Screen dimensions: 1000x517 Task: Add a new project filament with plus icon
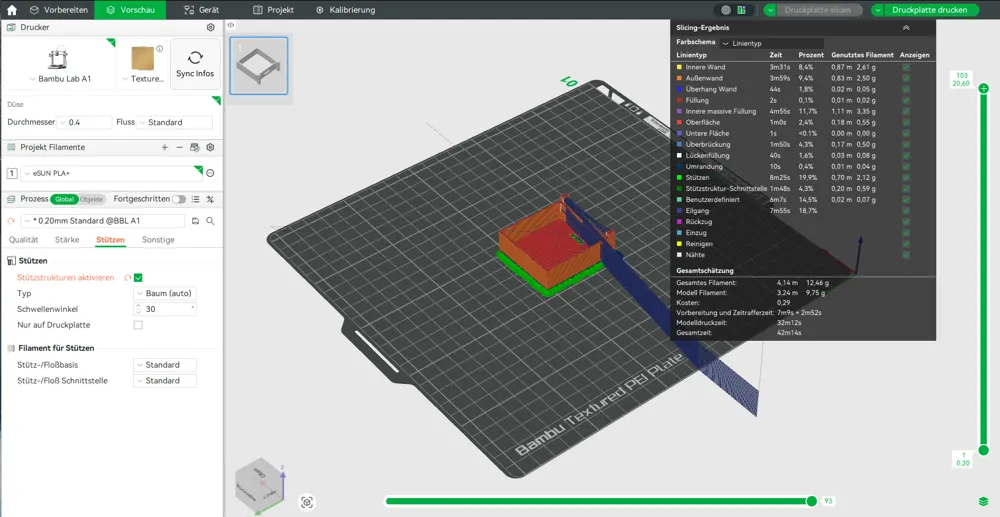tap(165, 147)
